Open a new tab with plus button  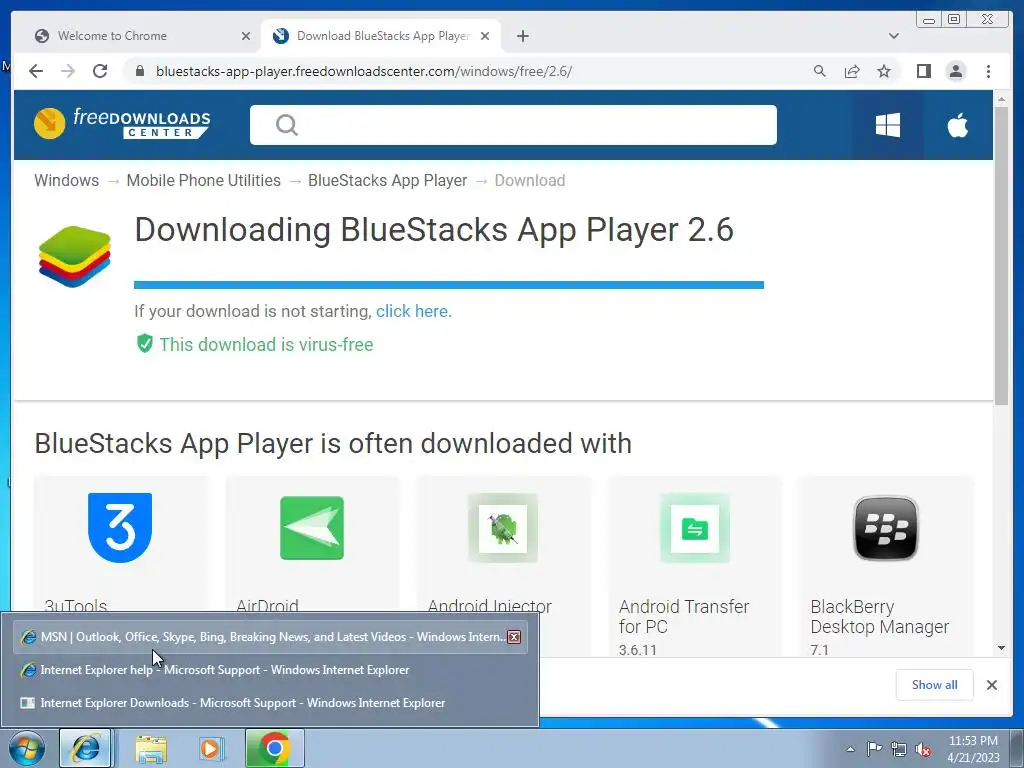tap(522, 36)
